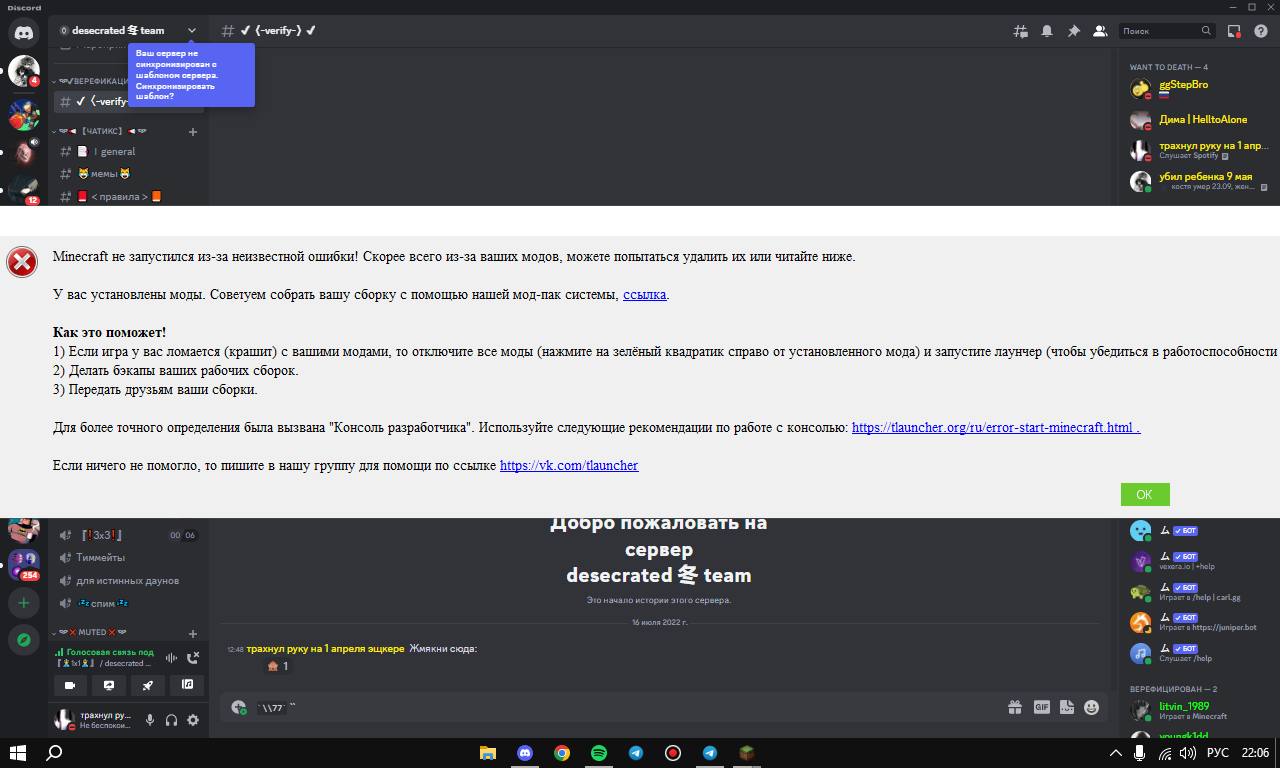Open the tlauncher.org error-start-minecraft link
1280x768 pixels.
(x=996, y=428)
